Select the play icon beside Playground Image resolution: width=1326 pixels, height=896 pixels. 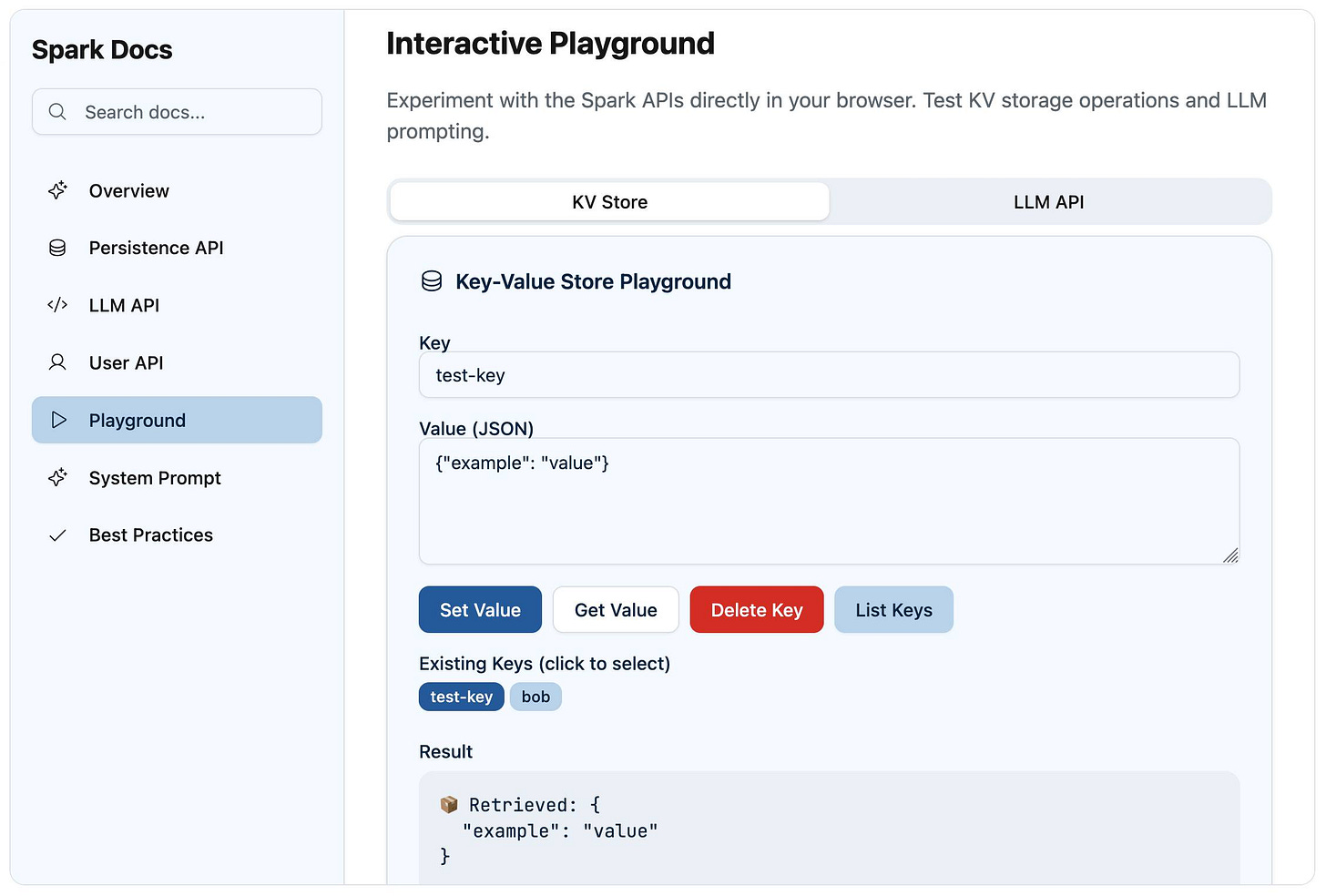[58, 420]
